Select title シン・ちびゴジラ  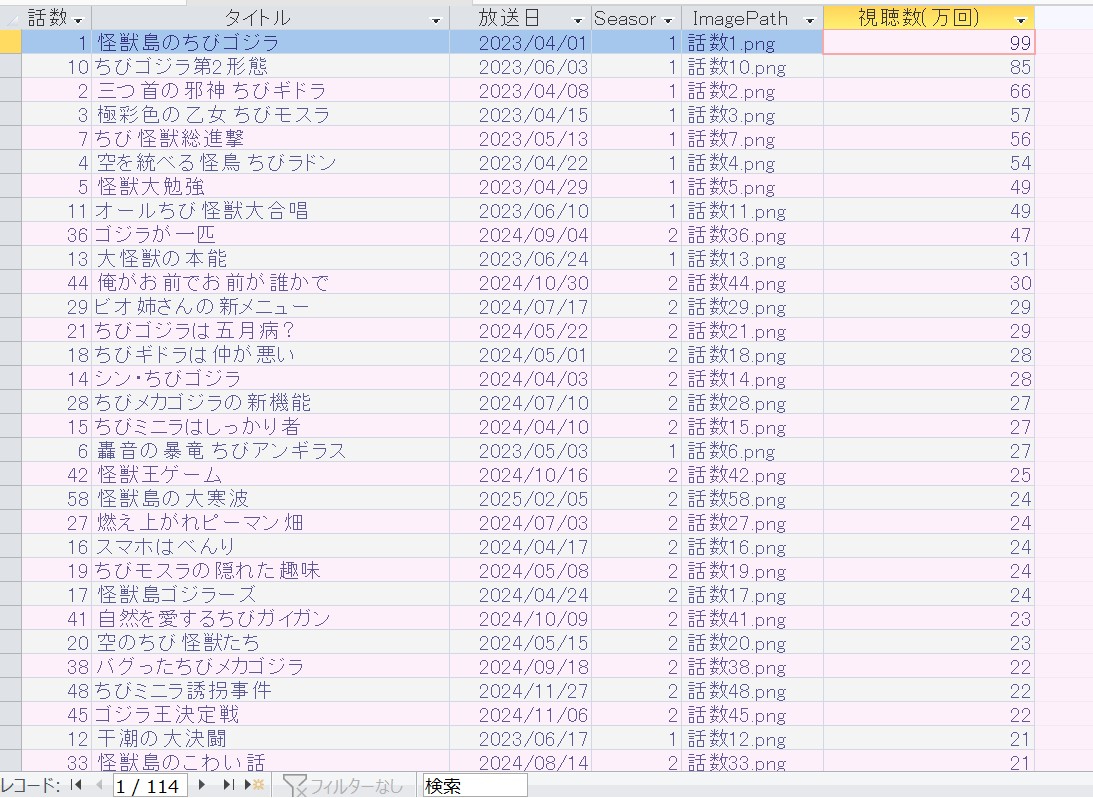click(x=270, y=379)
